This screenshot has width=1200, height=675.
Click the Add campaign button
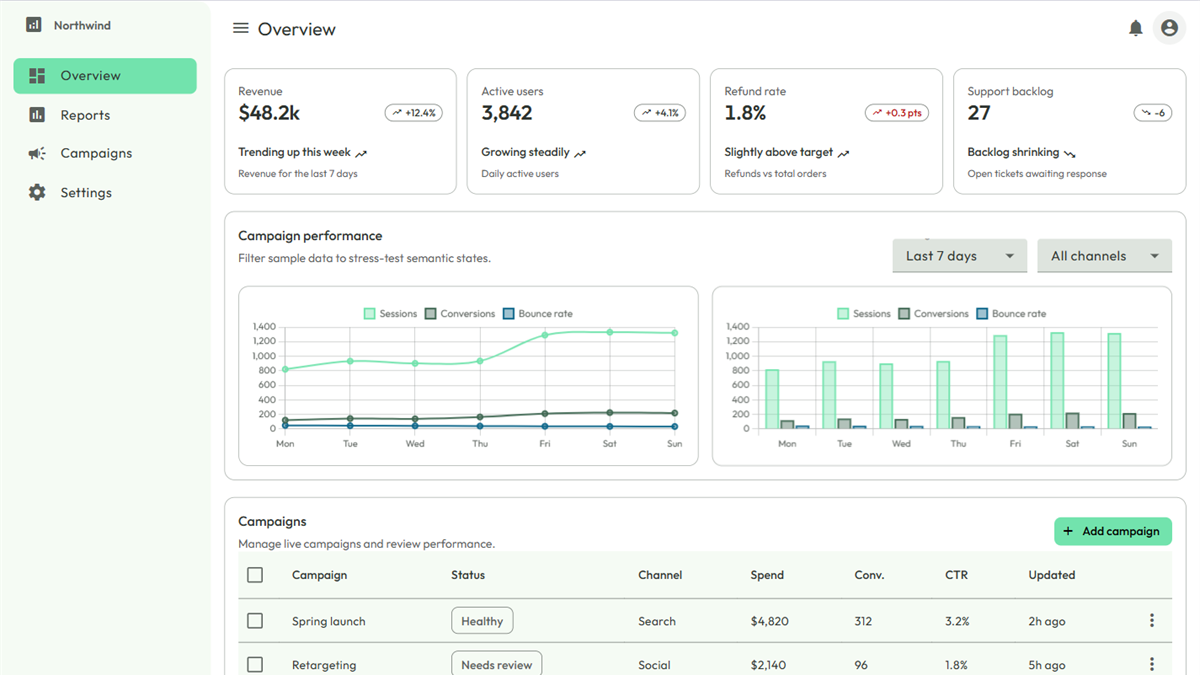tap(1112, 531)
